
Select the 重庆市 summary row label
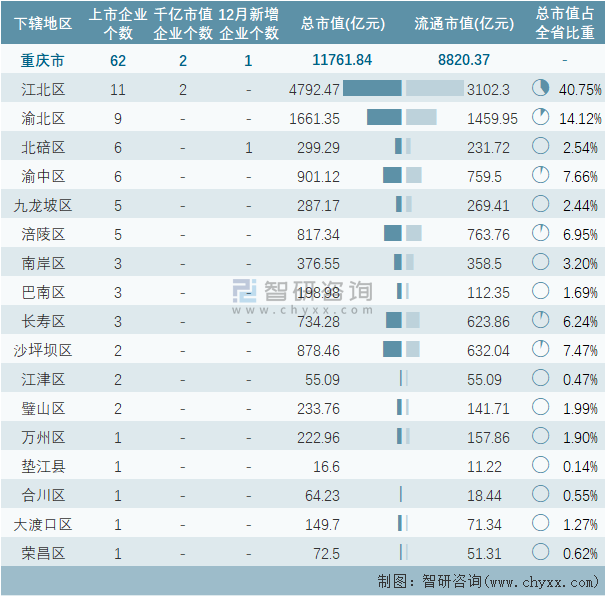coord(41,60)
